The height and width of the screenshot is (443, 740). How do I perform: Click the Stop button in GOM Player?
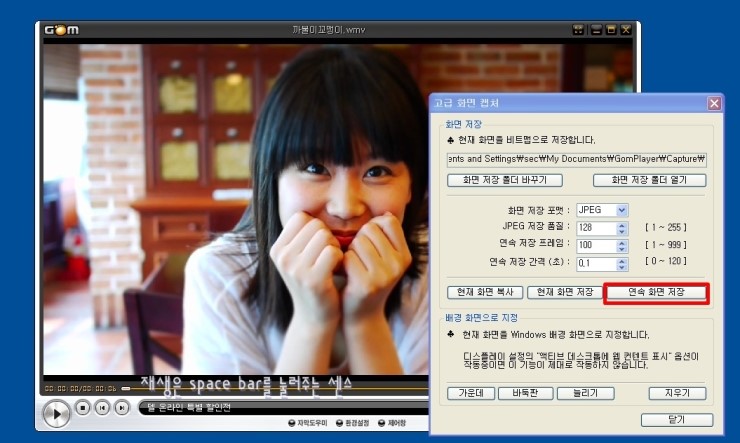83,408
